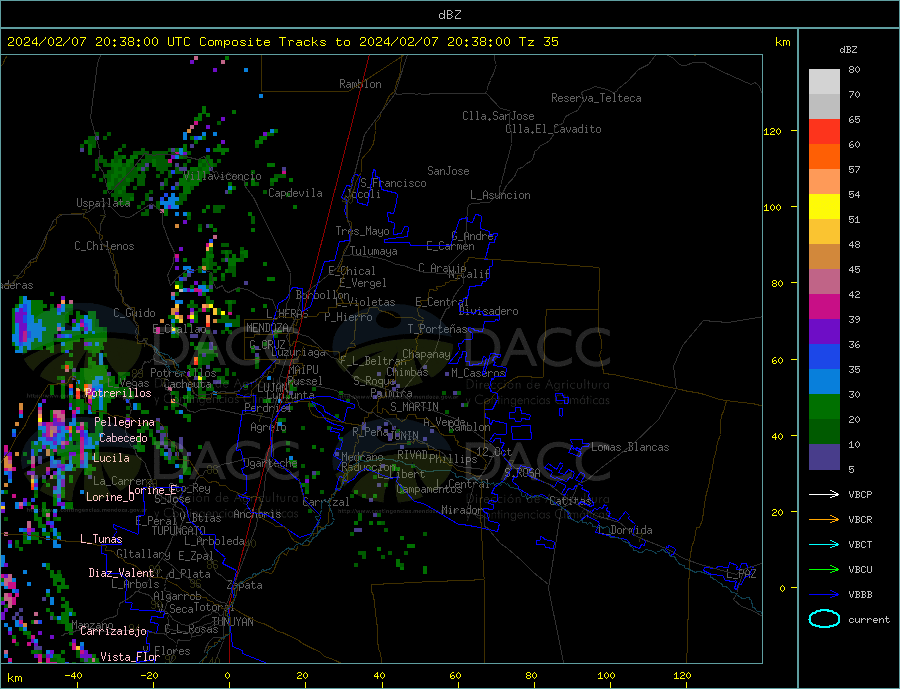Image resolution: width=900 pixels, height=689 pixels.
Task: Click the 40 tick on right axis
Action: click(776, 436)
